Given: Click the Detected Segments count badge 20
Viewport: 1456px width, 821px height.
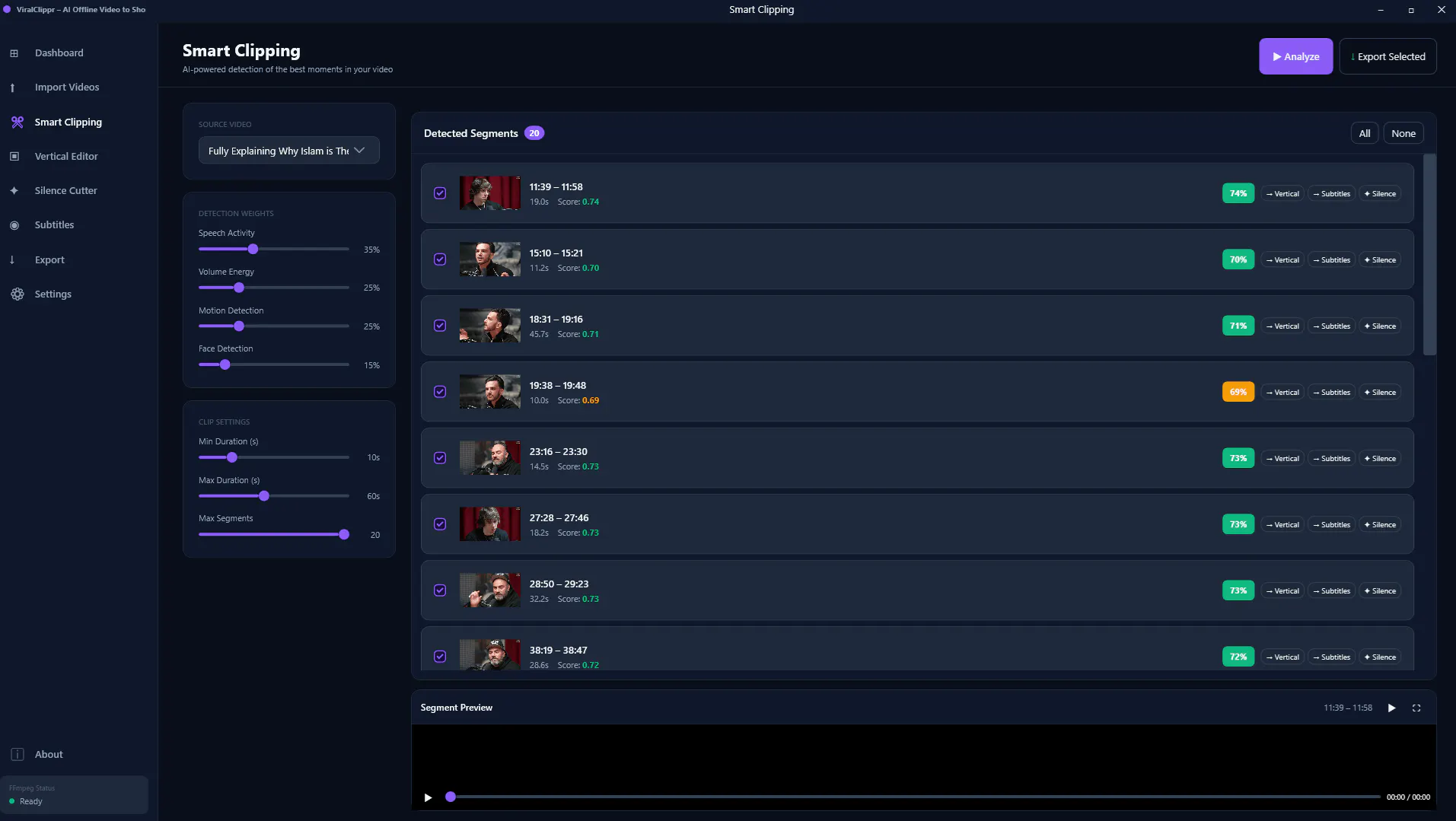Looking at the screenshot, I should point(534,133).
